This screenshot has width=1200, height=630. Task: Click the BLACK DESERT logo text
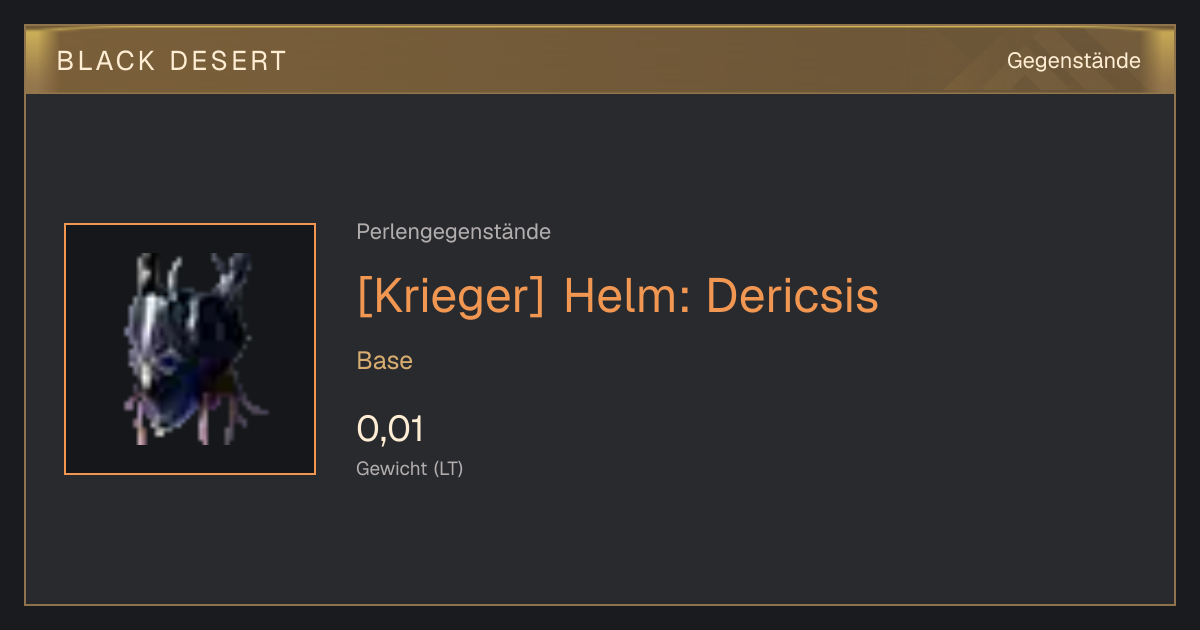click(x=172, y=61)
